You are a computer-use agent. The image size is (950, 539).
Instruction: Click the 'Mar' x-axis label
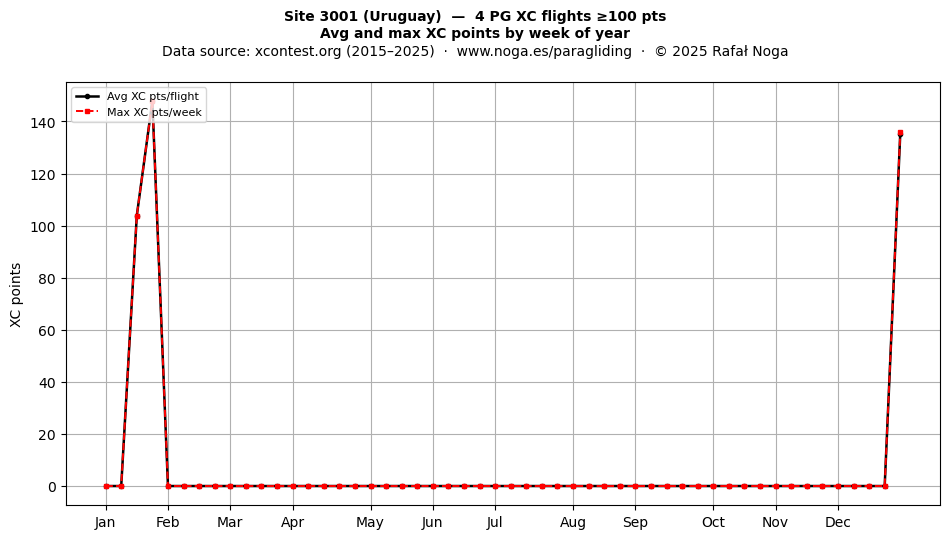tap(230, 522)
